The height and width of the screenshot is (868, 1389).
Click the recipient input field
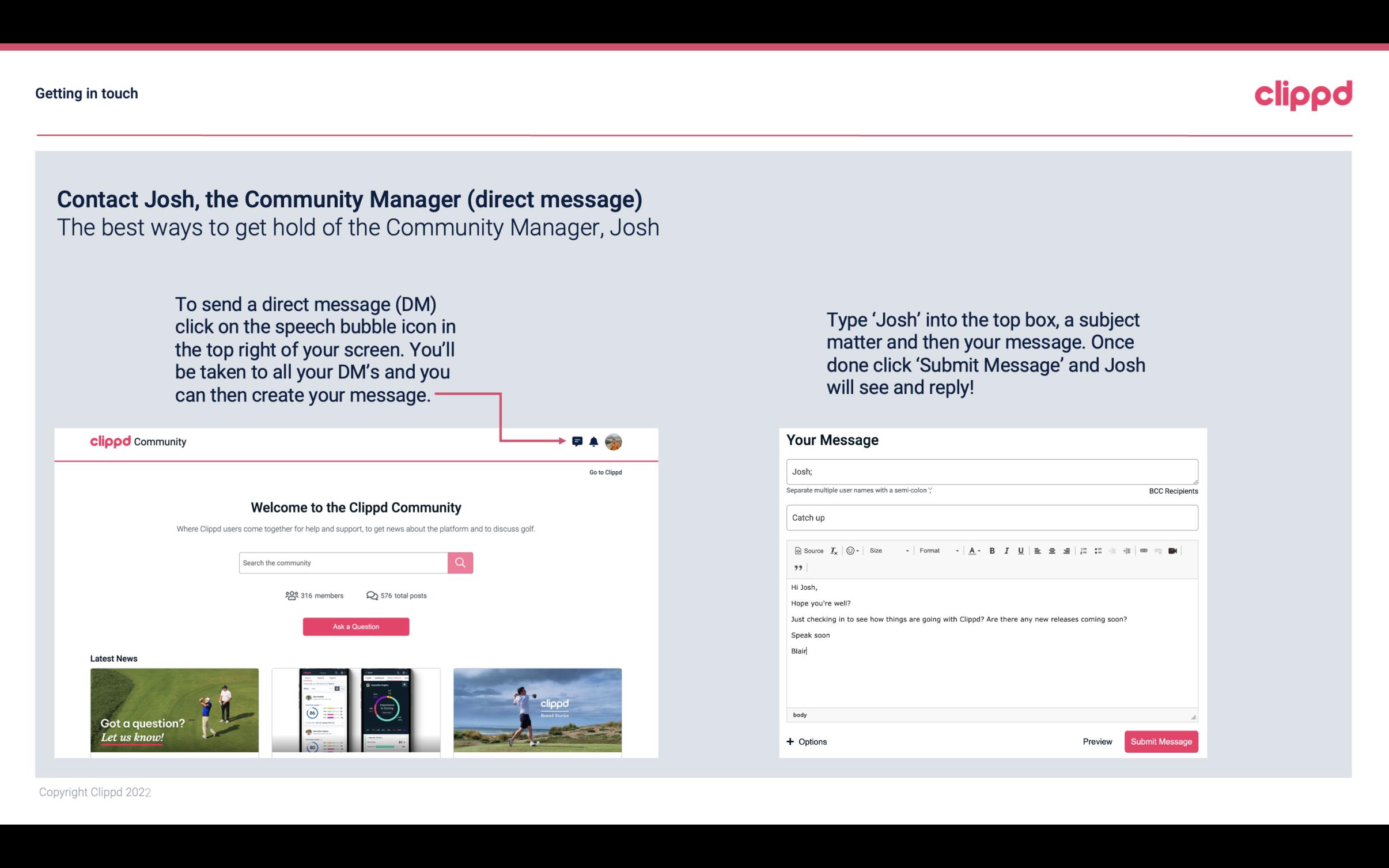click(992, 472)
